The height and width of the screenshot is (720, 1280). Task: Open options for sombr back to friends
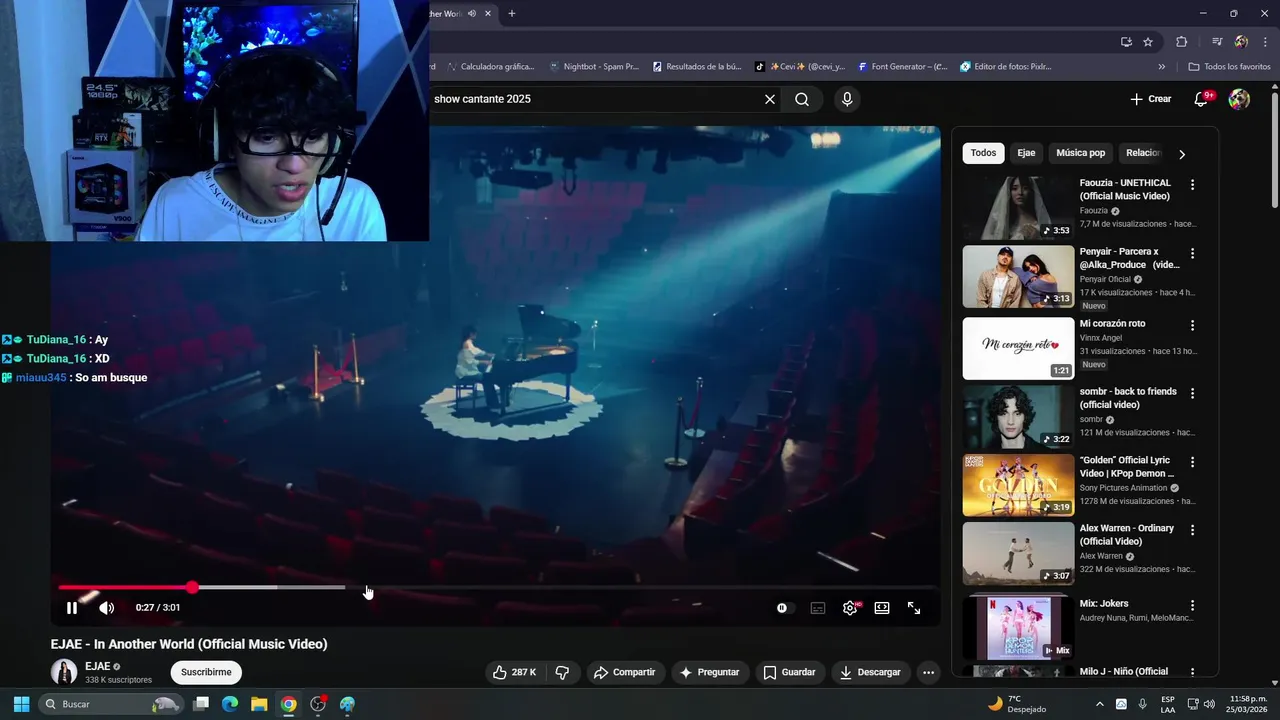(1192, 393)
